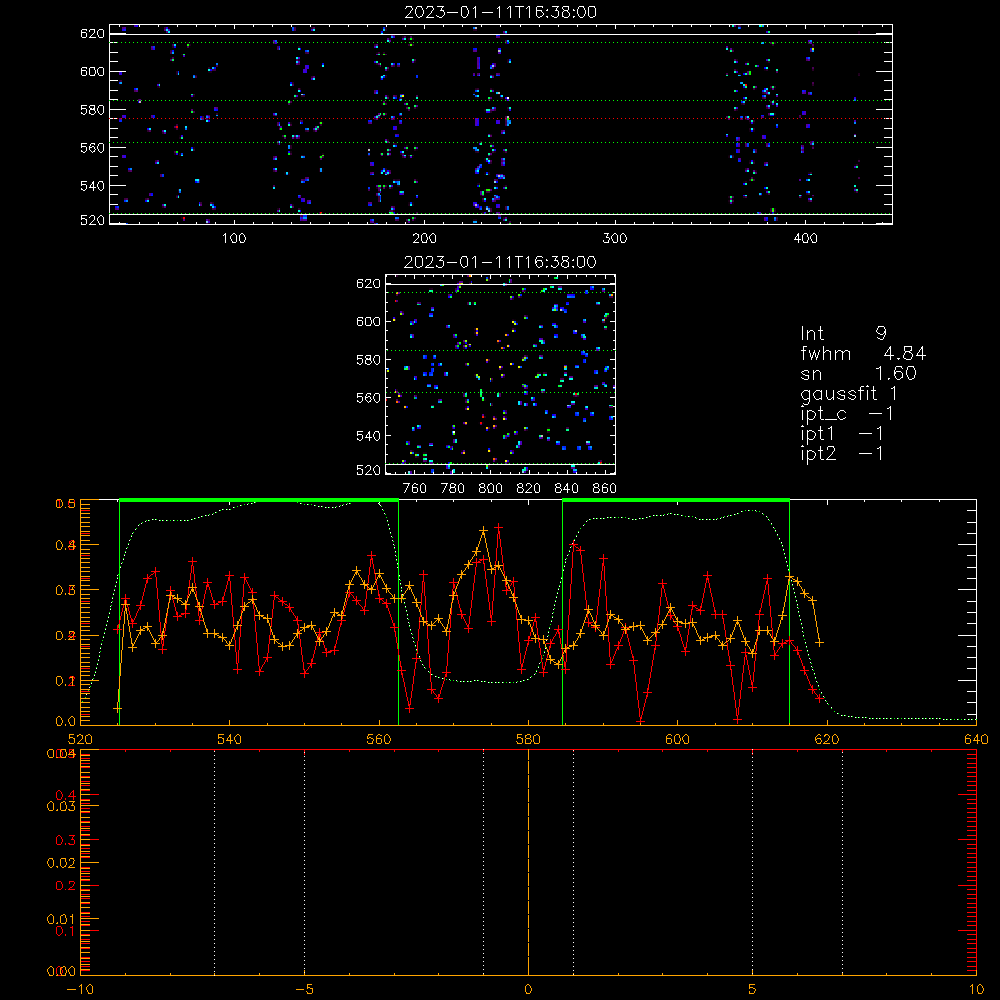Viewport: 1000px width, 1000px height.
Task: Click x-axis label 400 on top image panel
Action: [x=805, y=239]
